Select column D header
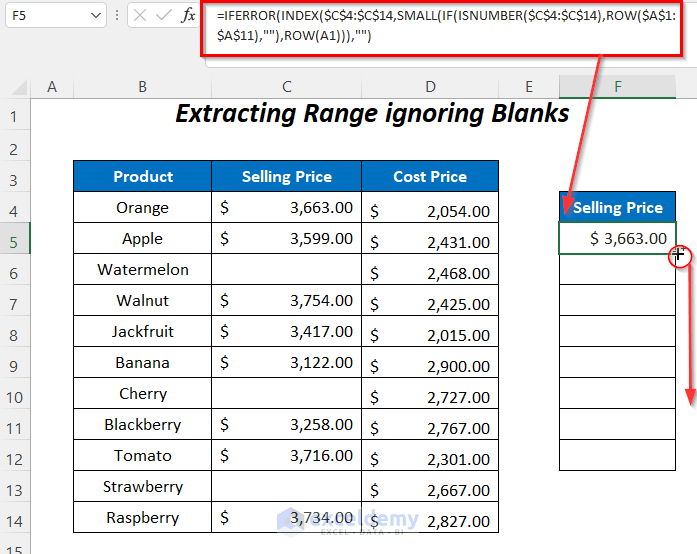Screen dimensions: 697x554 tap(430, 87)
